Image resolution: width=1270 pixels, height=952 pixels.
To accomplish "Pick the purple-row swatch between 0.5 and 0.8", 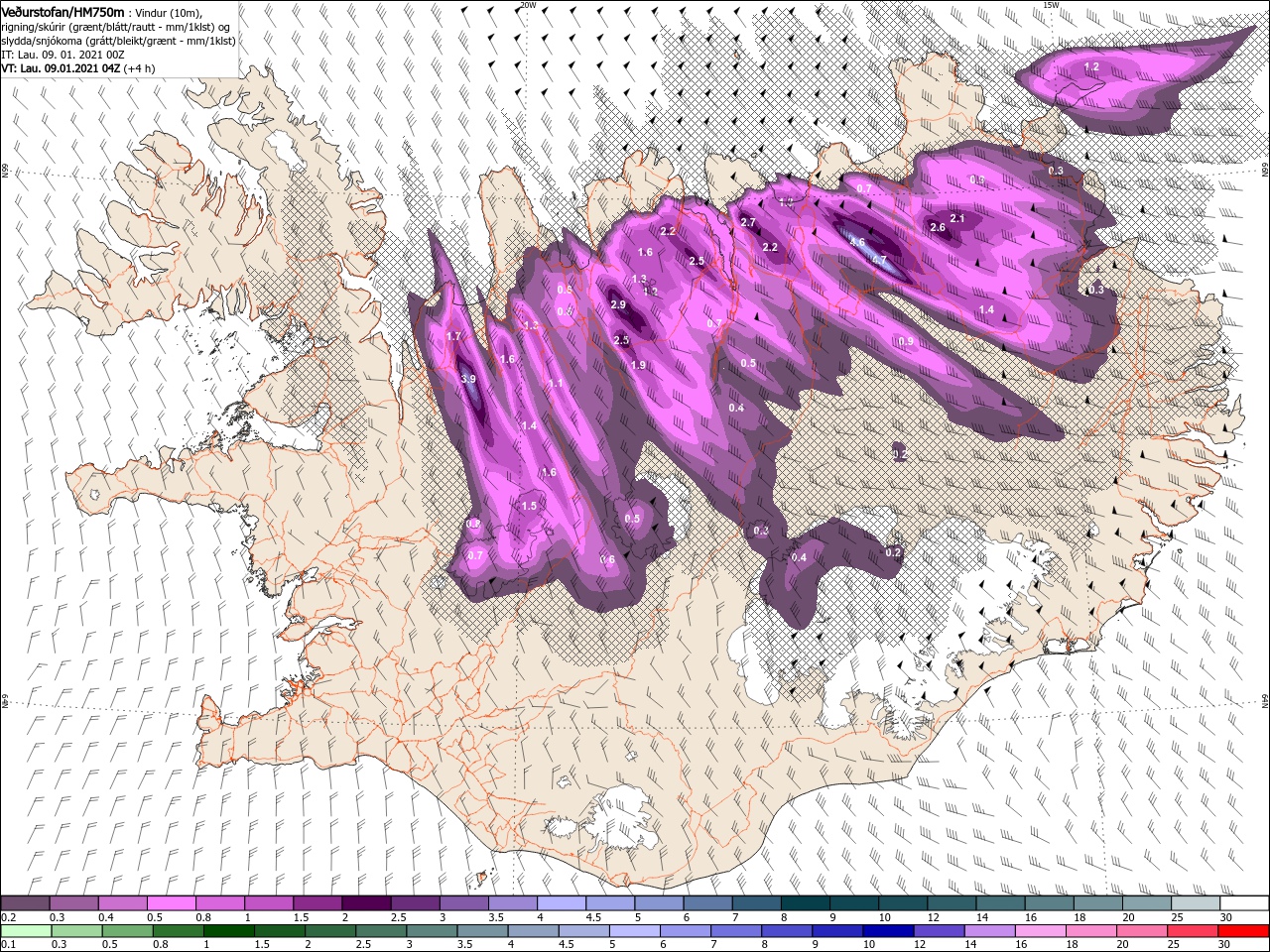I will (x=171, y=903).
